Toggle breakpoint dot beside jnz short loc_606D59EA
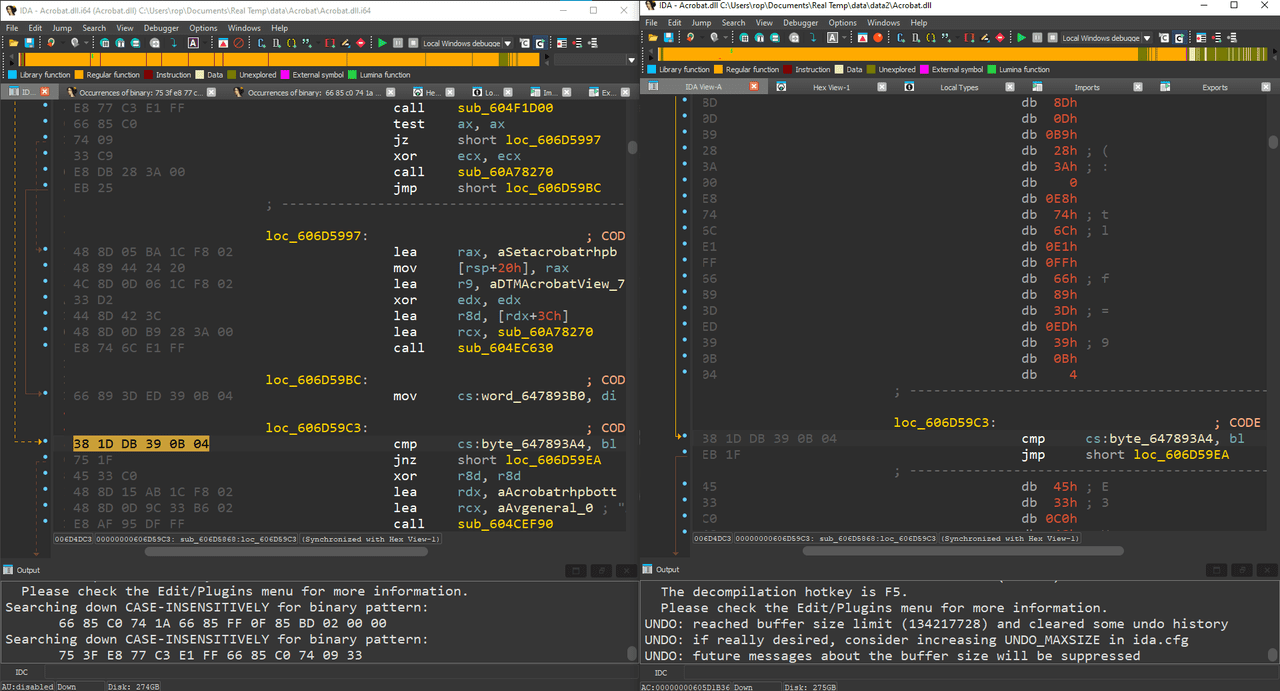 click(x=45, y=460)
